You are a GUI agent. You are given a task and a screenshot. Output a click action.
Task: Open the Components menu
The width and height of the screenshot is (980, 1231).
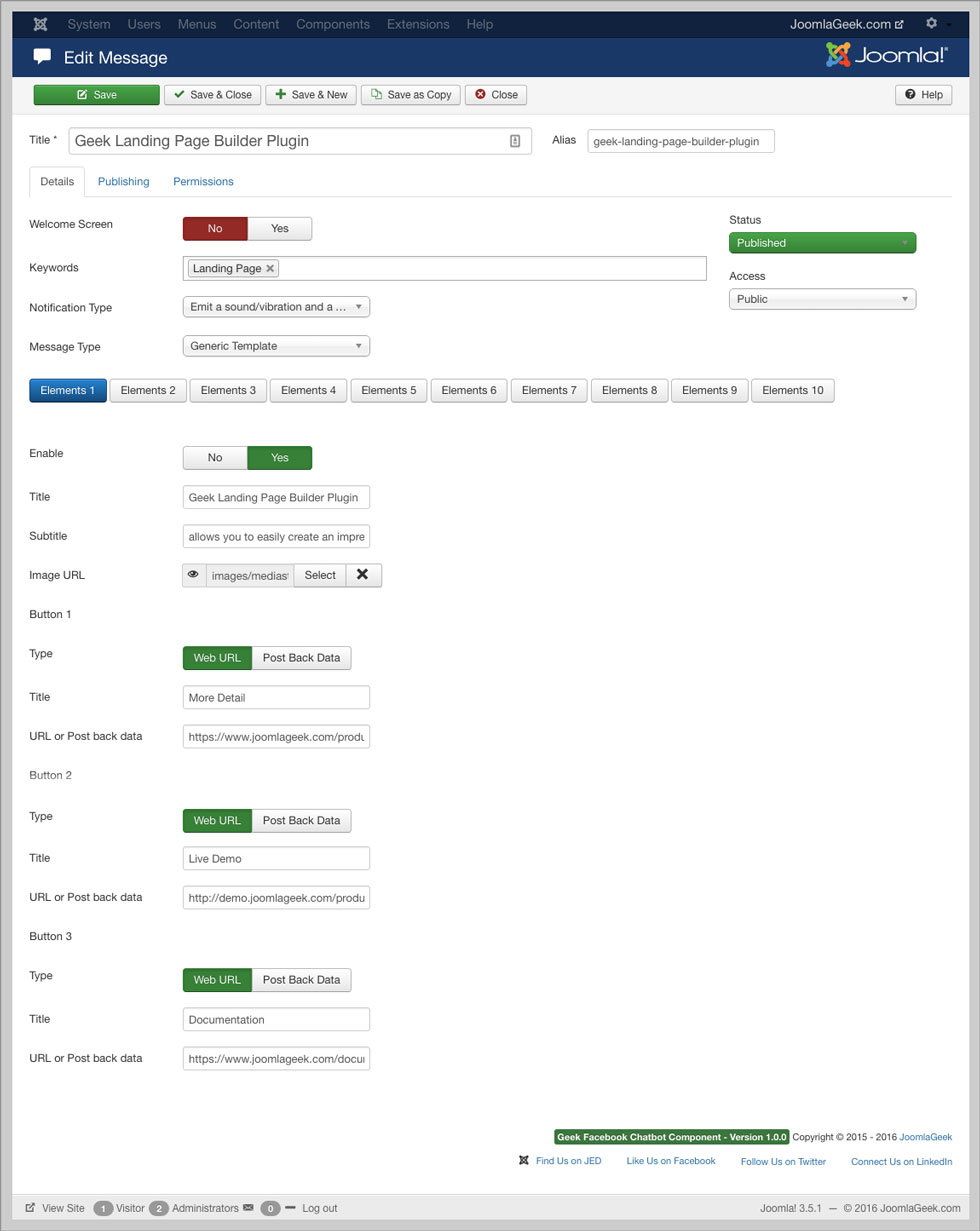point(333,24)
